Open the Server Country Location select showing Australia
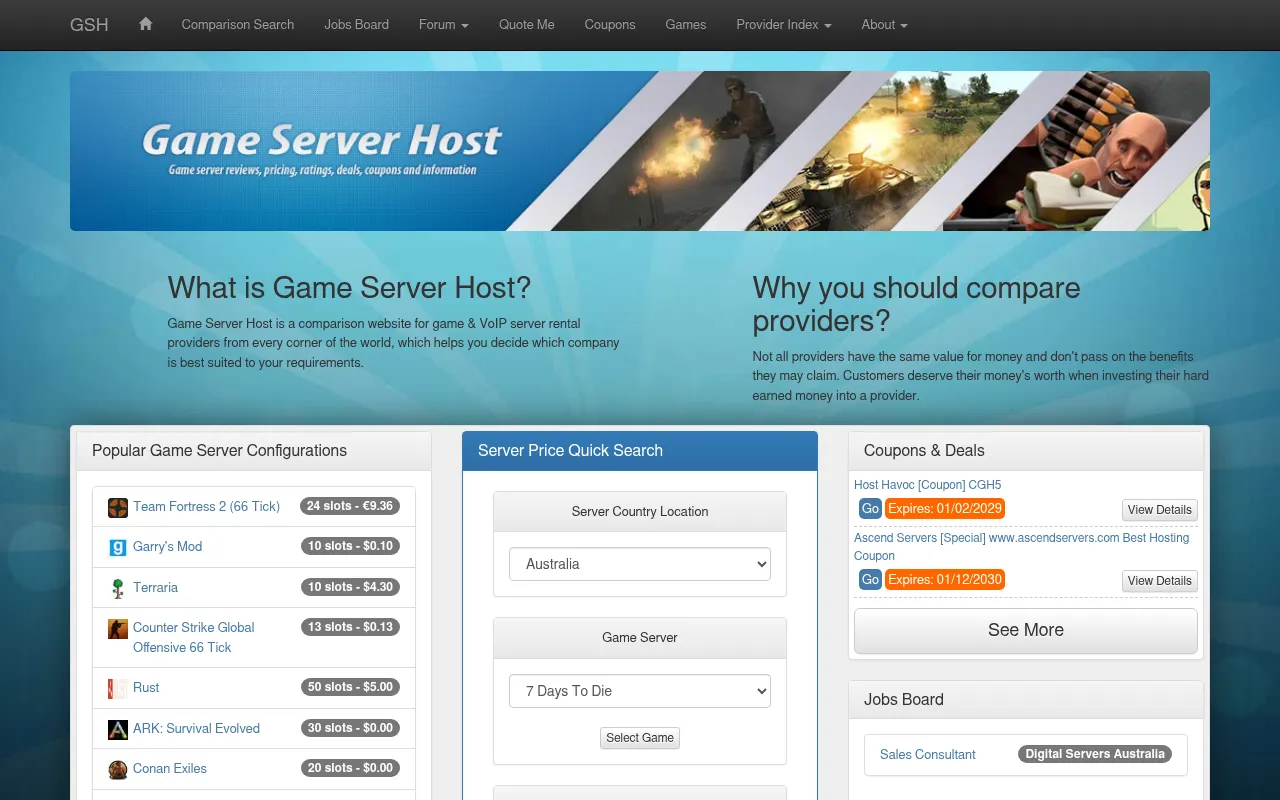The width and height of the screenshot is (1280, 800). (x=640, y=564)
